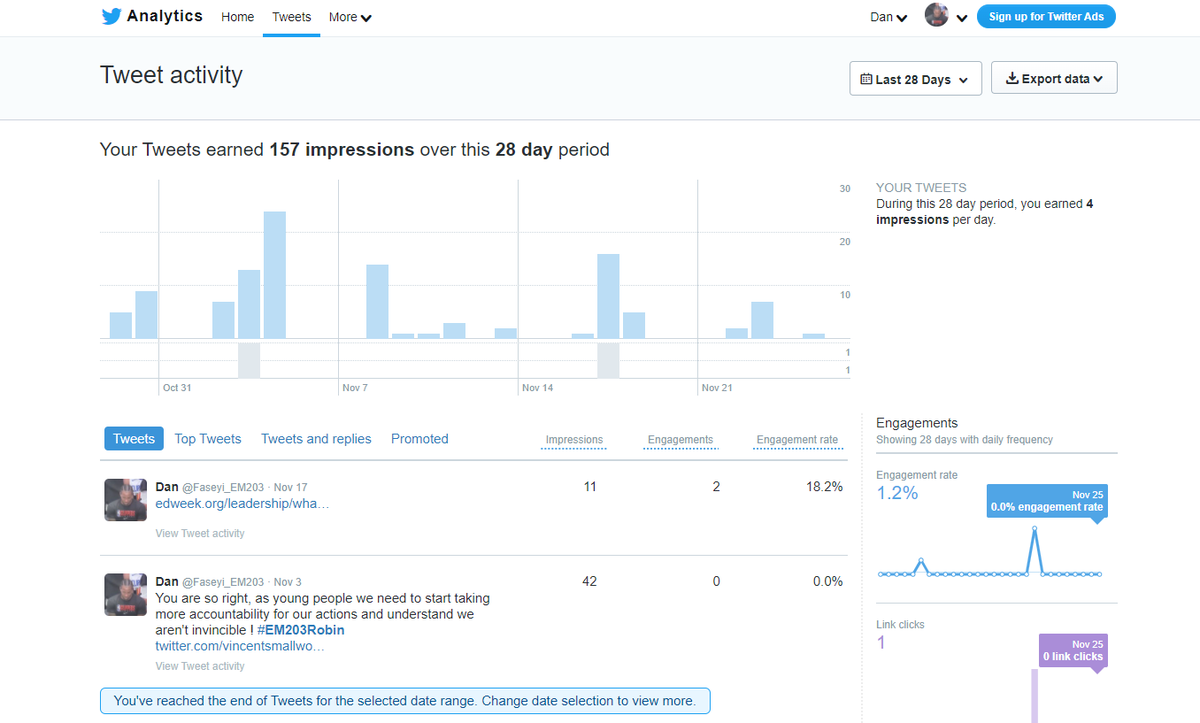Switch to Tweets and replies tab
The image size is (1200, 723).
click(x=316, y=439)
